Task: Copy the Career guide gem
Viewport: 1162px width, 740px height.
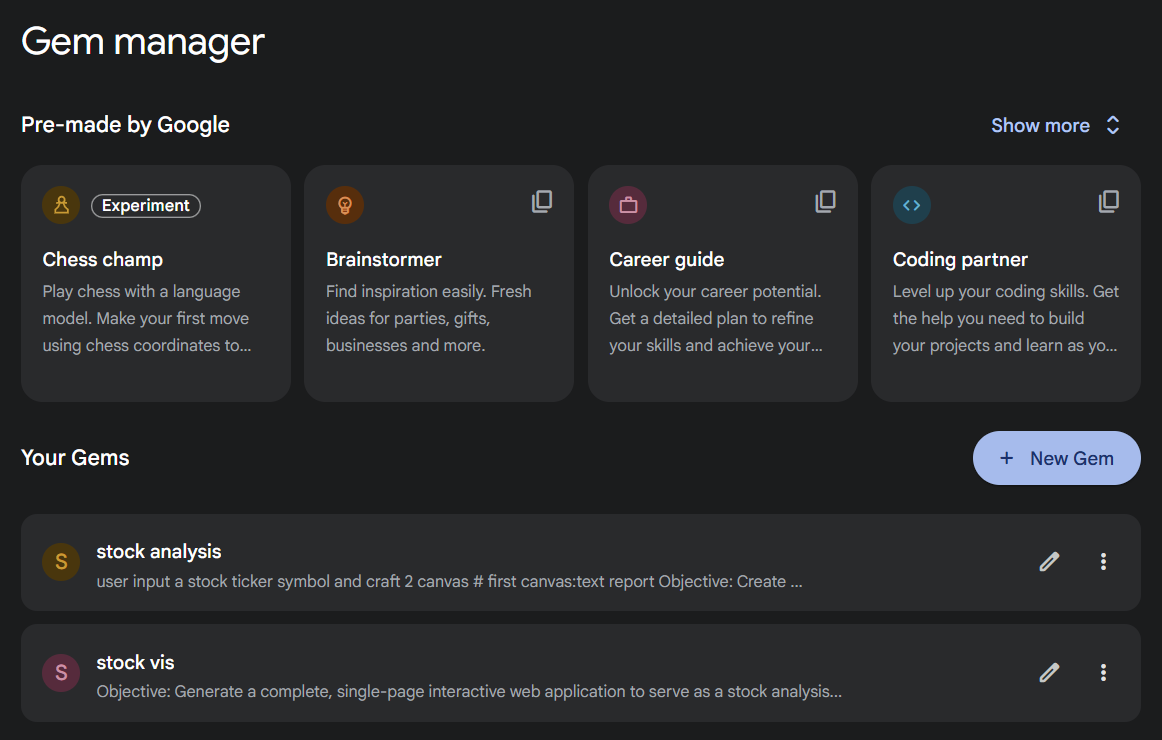Action: click(825, 201)
